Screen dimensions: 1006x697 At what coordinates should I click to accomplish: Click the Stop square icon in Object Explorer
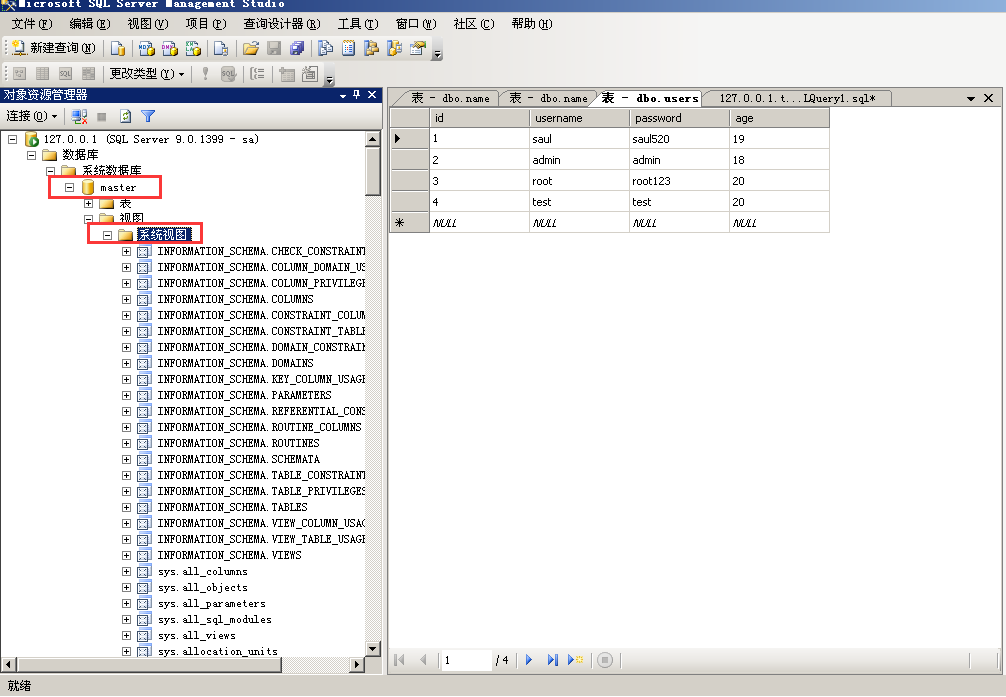tap(101, 116)
